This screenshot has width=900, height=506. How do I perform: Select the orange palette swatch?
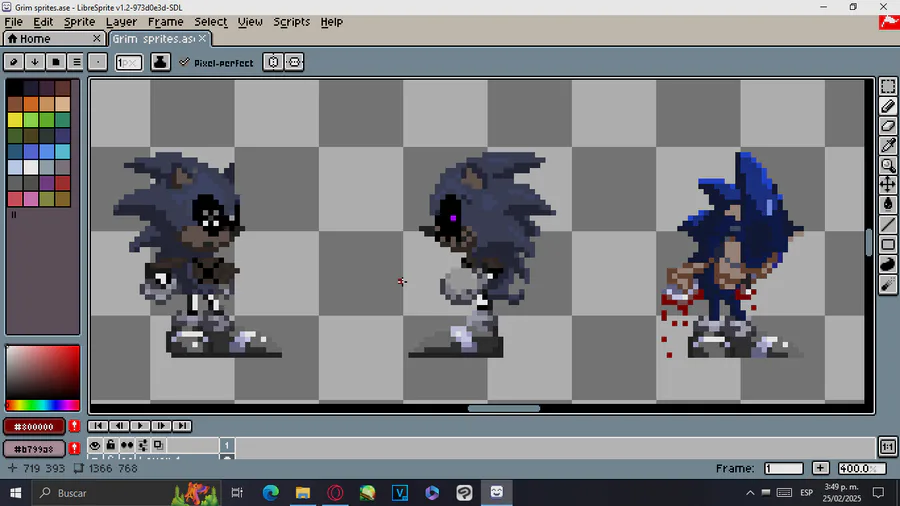(30, 104)
